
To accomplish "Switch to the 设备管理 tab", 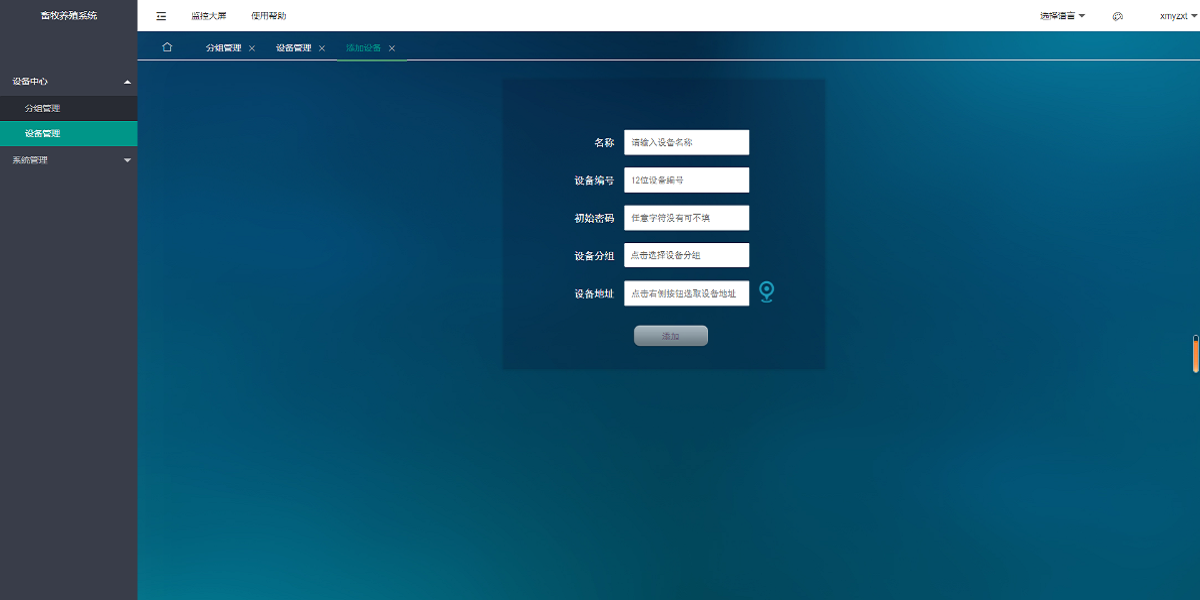I will 293,48.
